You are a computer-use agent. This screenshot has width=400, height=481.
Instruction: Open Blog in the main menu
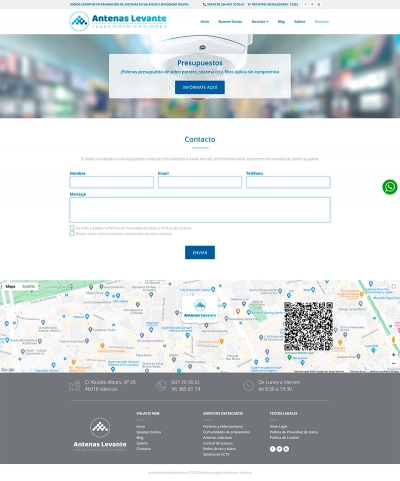click(x=281, y=22)
